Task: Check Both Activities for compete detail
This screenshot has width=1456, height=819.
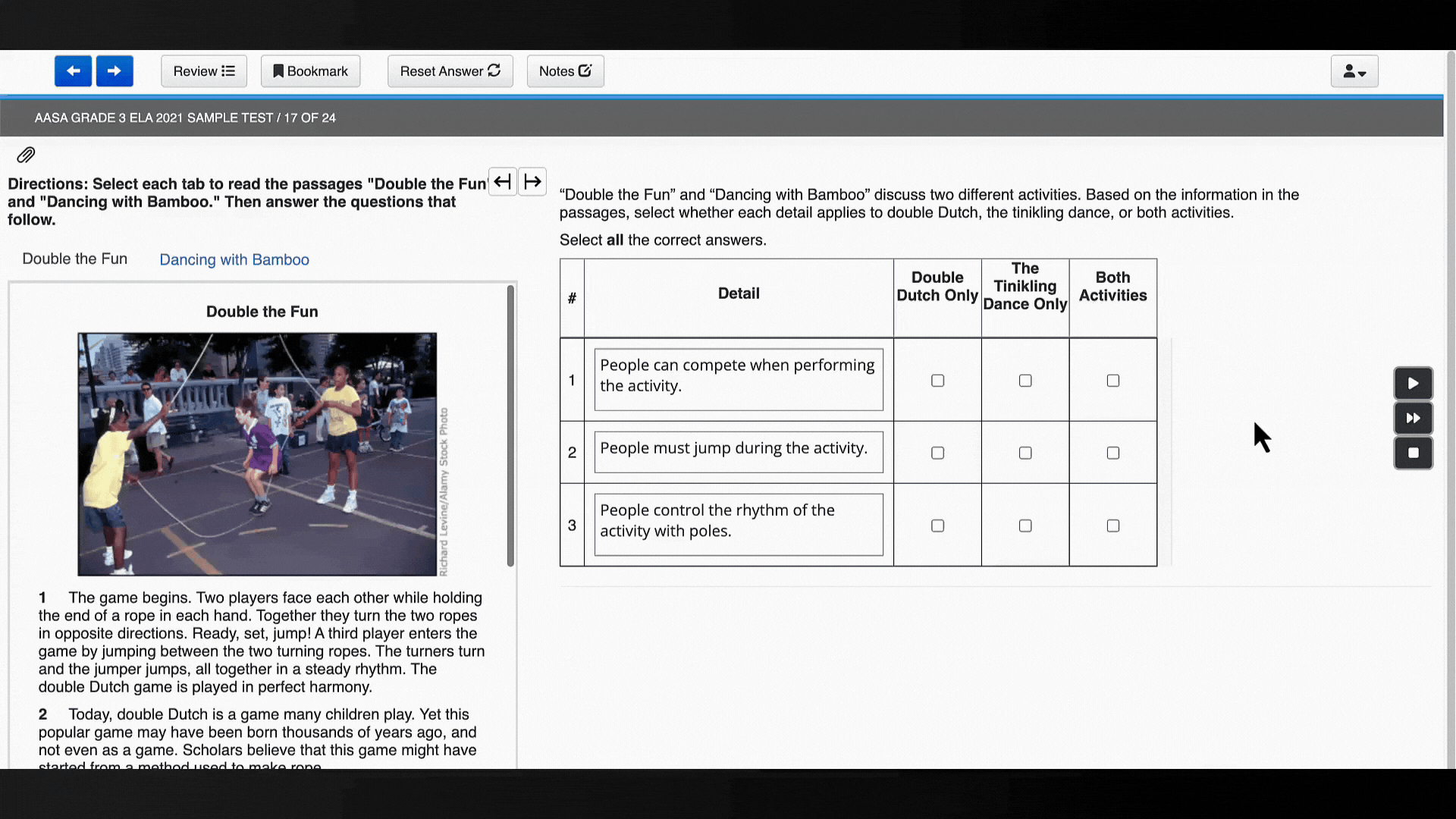Action: [x=1113, y=381]
